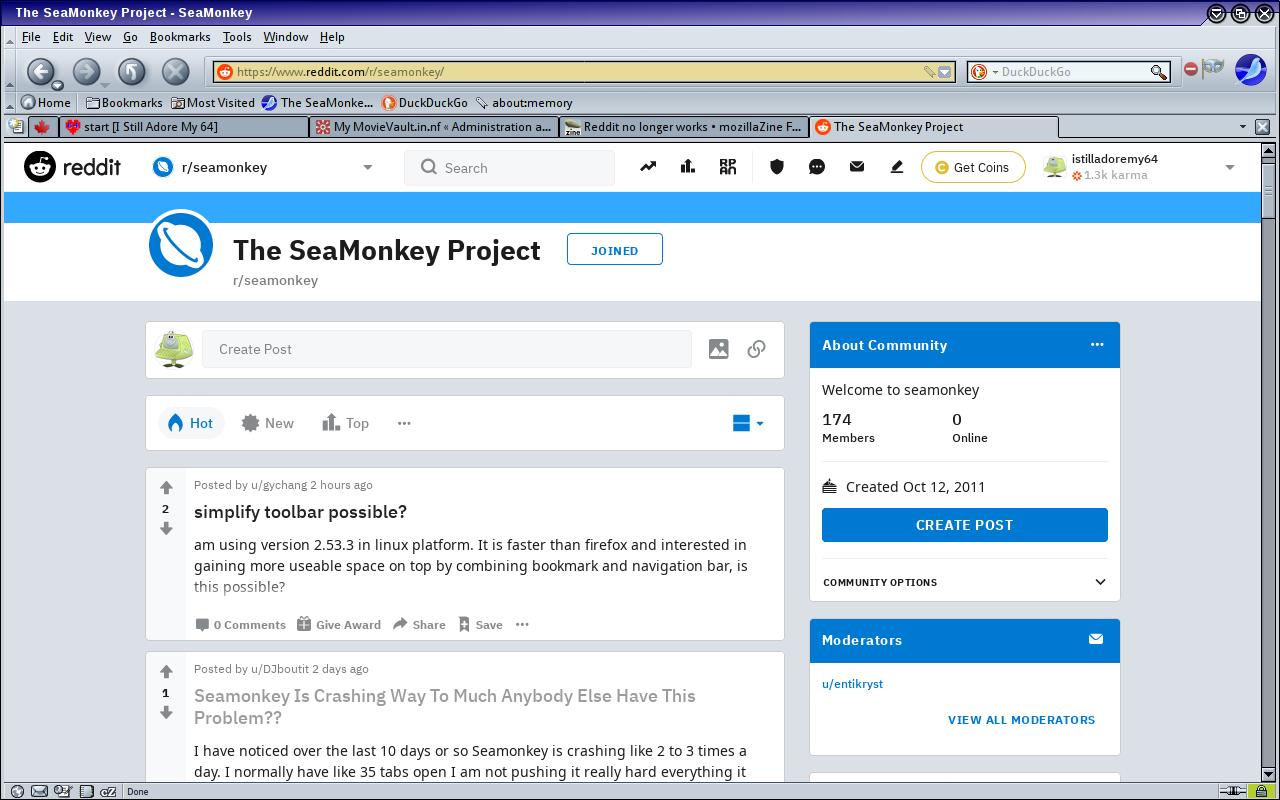This screenshot has height=800, width=1280.
Task: Open the Tools menu
Action: pyautogui.click(x=237, y=37)
